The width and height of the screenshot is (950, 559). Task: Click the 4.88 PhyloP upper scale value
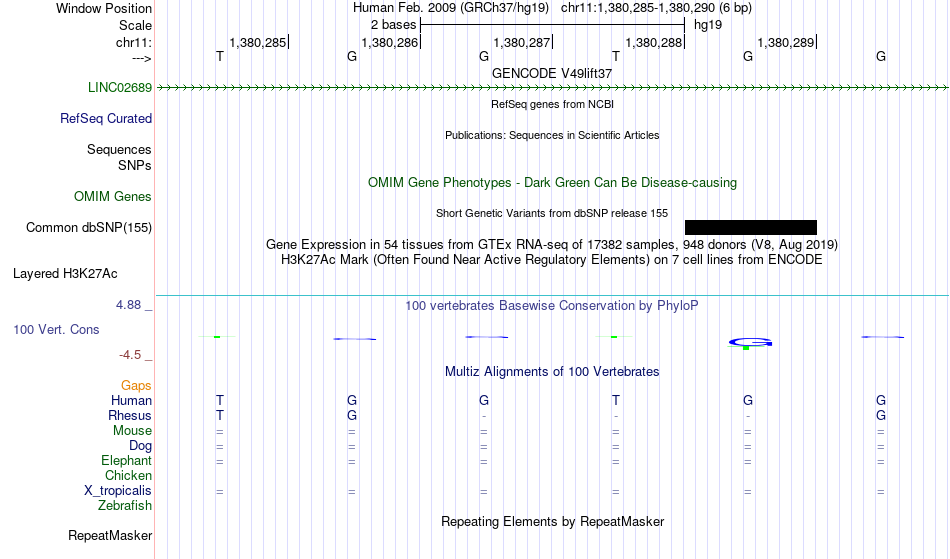tap(128, 305)
